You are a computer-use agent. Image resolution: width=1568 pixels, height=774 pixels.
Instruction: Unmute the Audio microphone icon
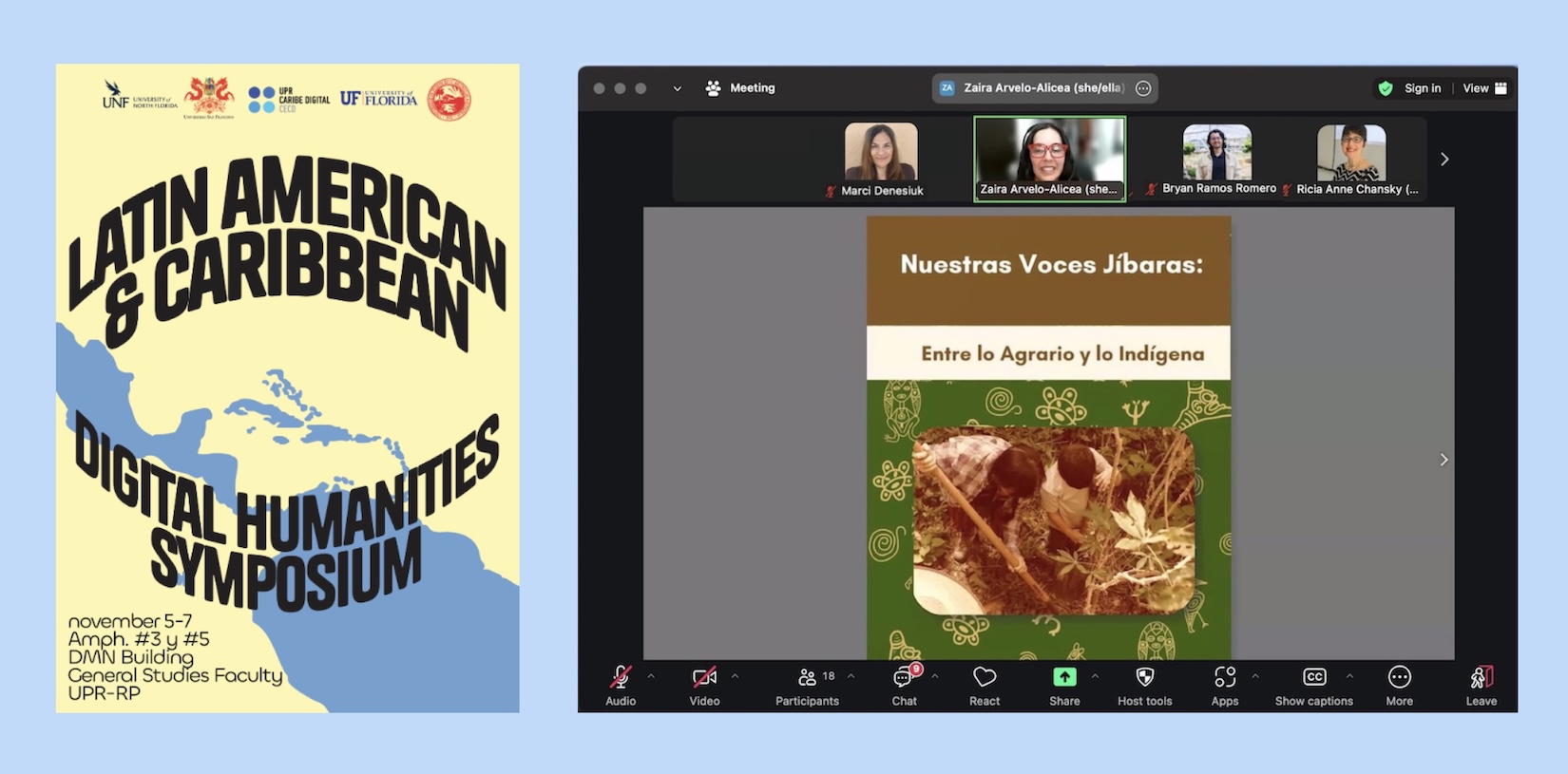coord(621,677)
